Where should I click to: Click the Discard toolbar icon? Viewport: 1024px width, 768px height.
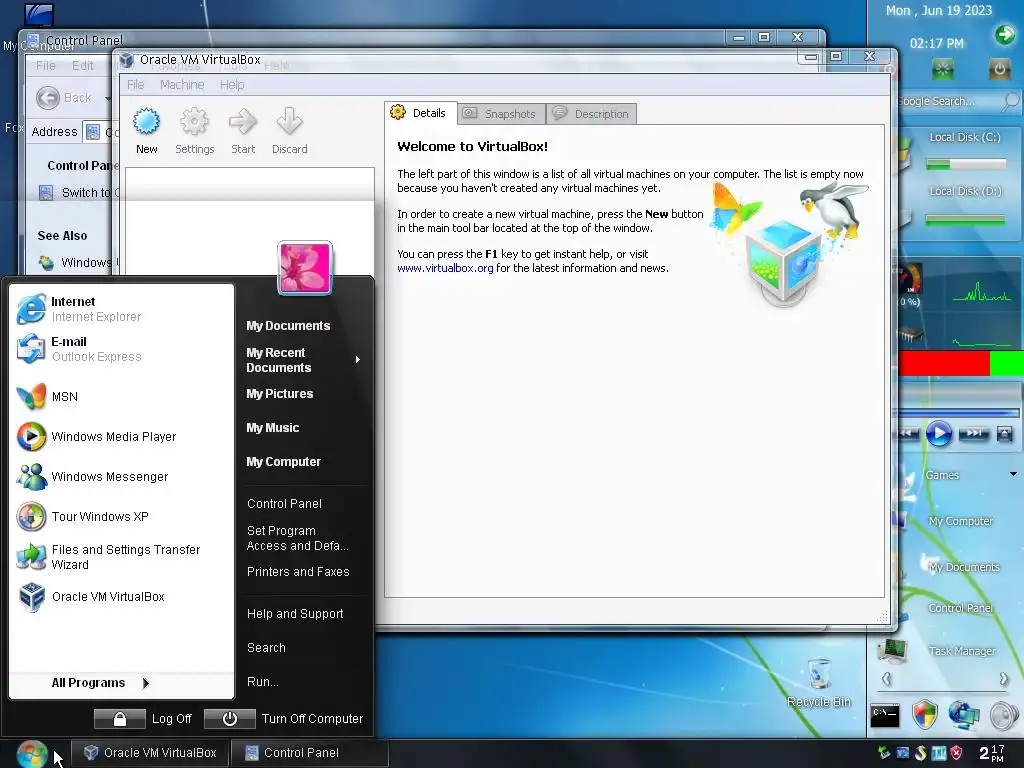pos(289,121)
